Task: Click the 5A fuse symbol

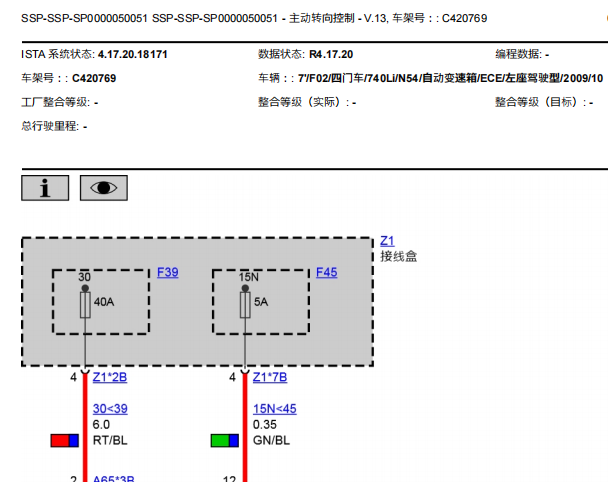Action: point(245,305)
